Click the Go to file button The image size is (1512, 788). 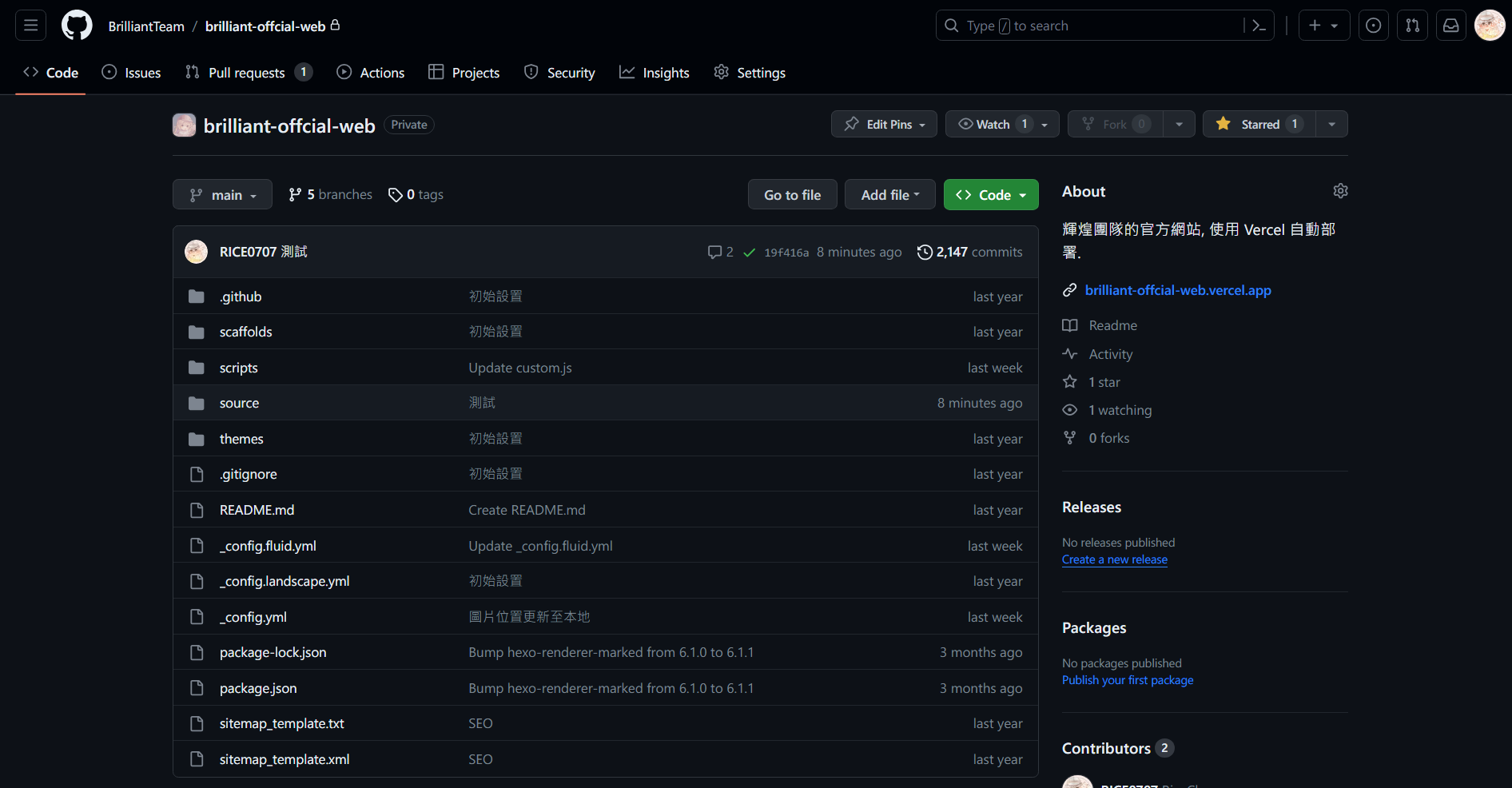[793, 195]
